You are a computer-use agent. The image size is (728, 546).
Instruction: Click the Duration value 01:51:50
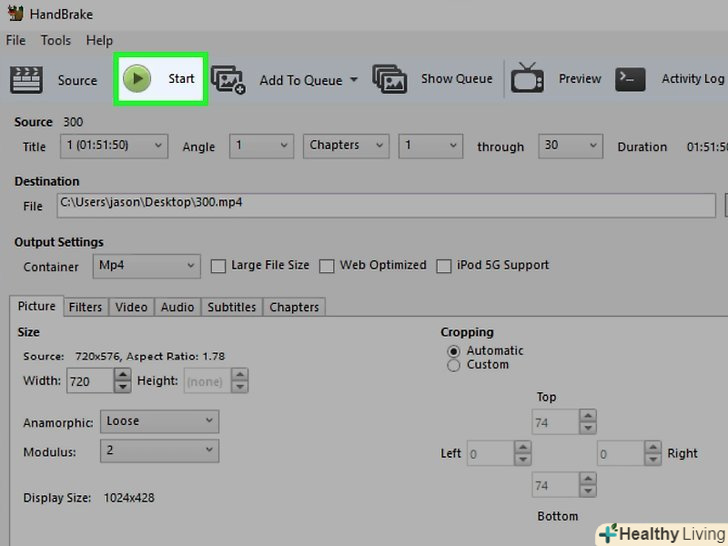pos(707,147)
